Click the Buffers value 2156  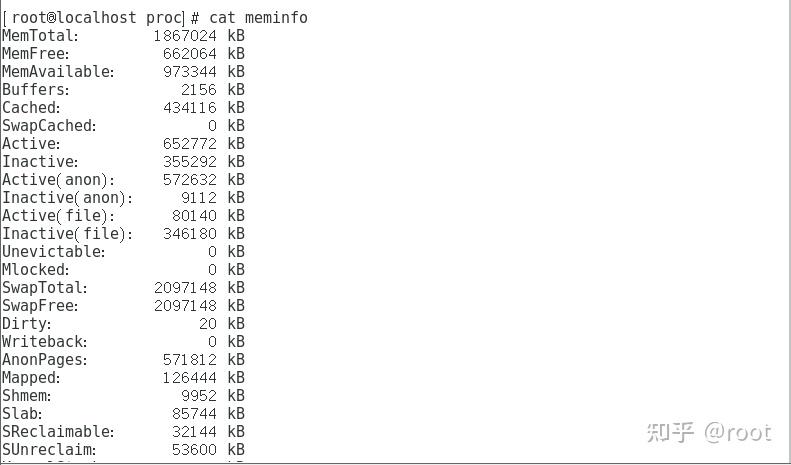199,90
